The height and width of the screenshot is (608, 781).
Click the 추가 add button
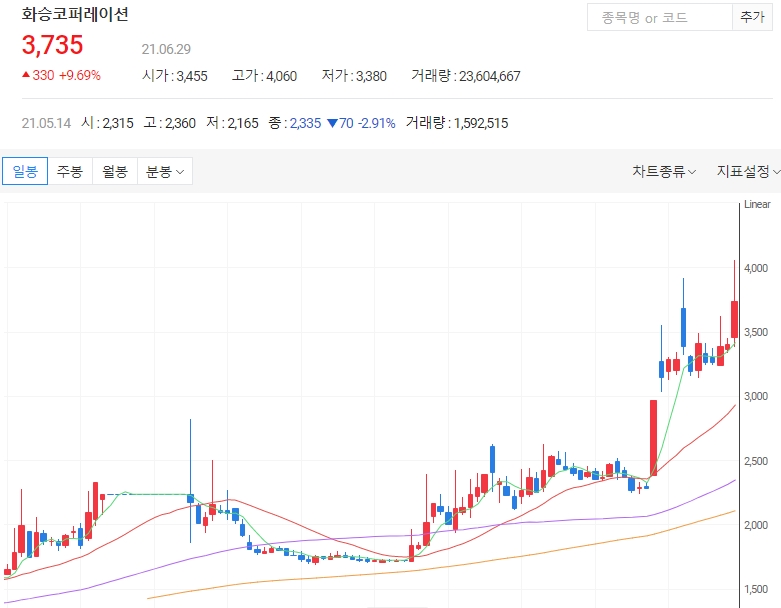752,17
